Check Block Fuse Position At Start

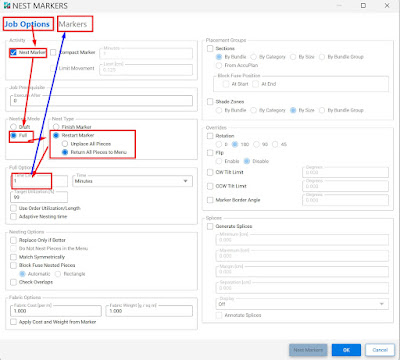[226, 84]
